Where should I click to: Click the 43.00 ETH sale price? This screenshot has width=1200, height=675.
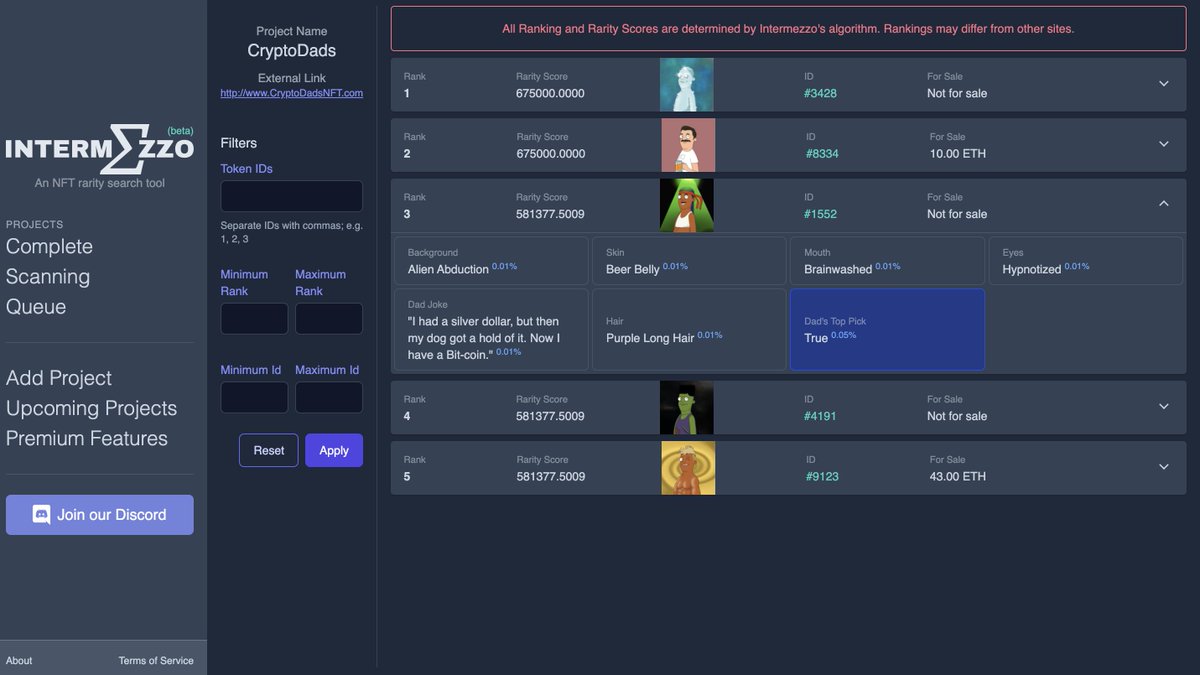tap(958, 476)
